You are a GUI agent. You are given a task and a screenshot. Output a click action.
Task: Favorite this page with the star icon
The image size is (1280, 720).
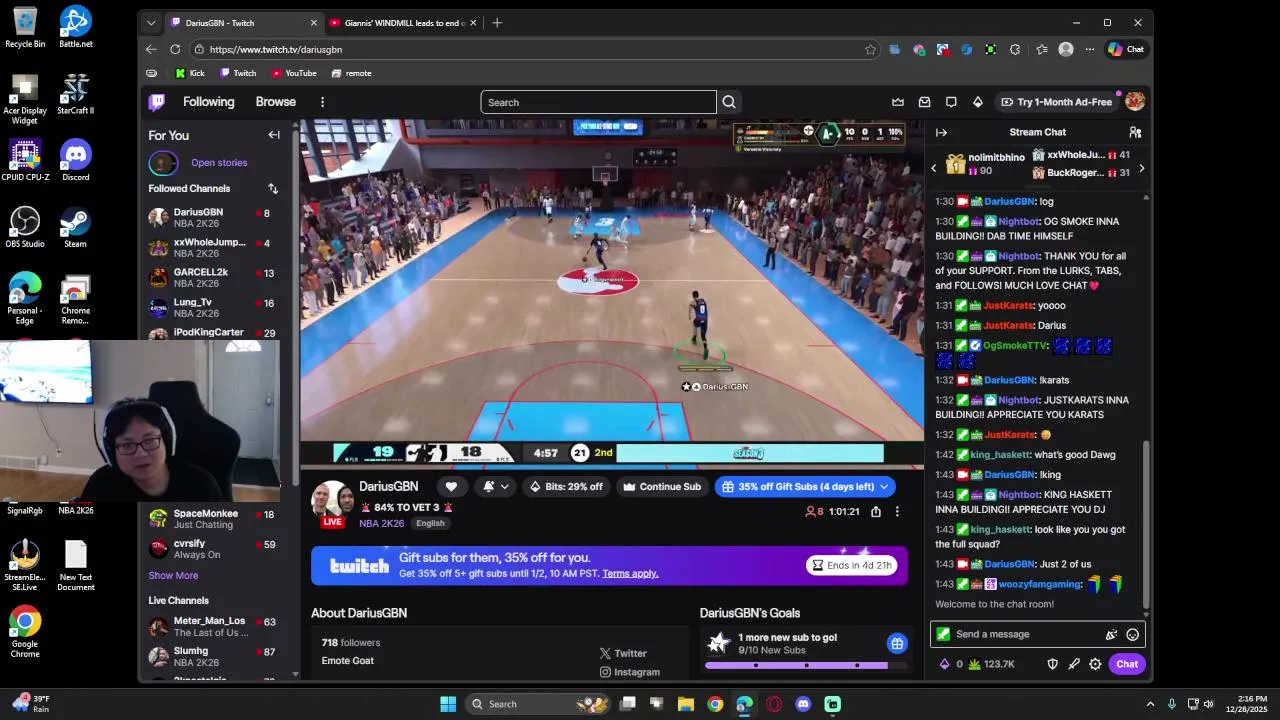870,49
